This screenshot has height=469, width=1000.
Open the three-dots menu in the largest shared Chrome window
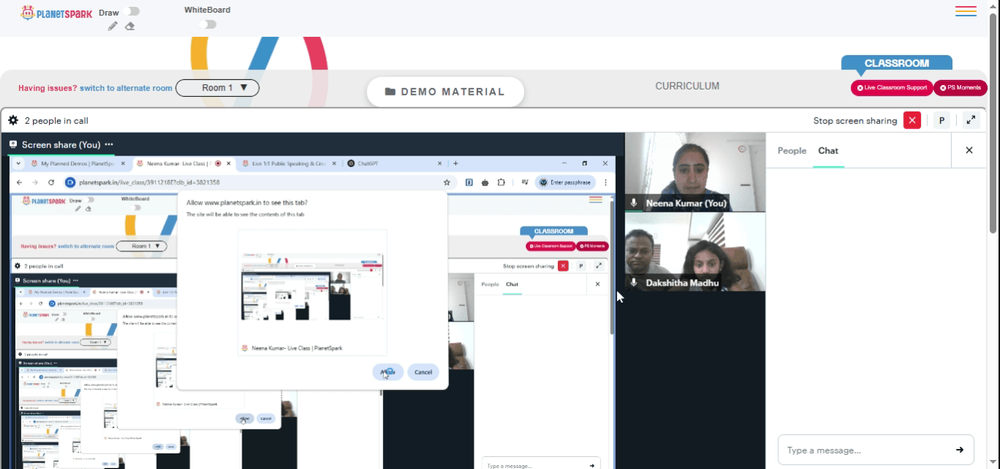pyautogui.click(x=605, y=182)
